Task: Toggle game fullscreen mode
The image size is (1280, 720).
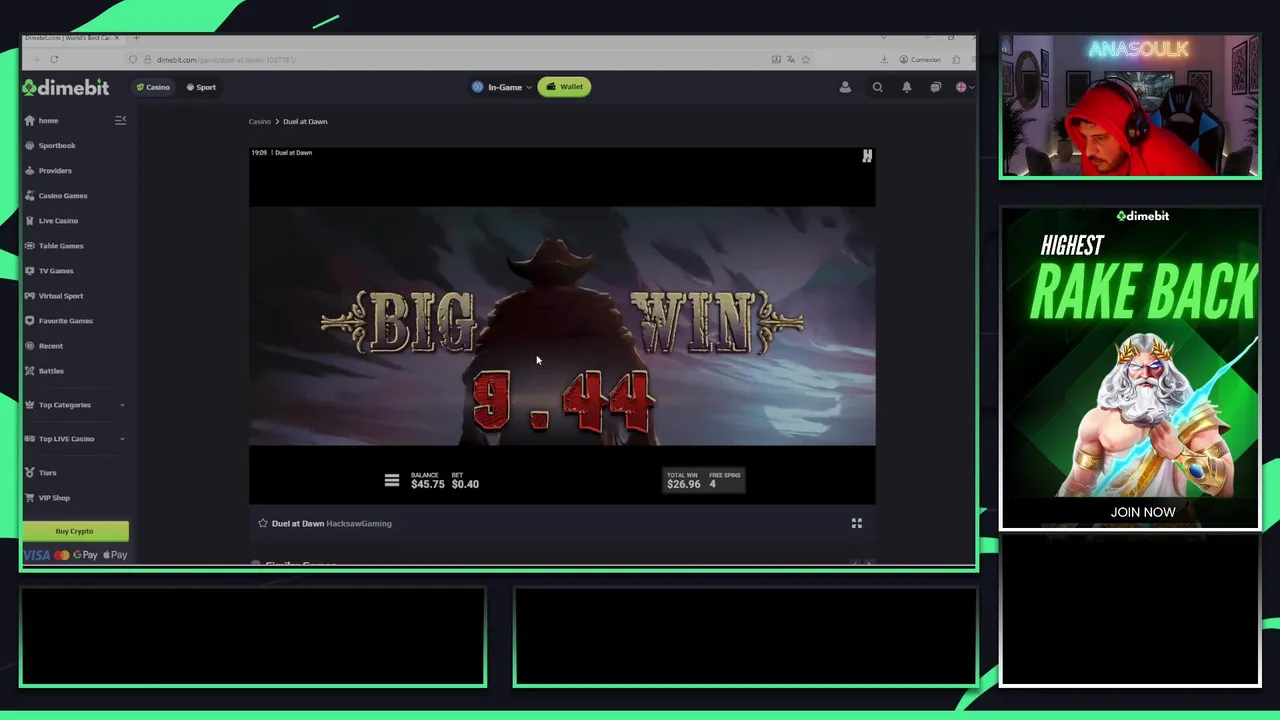Action: 856,523
